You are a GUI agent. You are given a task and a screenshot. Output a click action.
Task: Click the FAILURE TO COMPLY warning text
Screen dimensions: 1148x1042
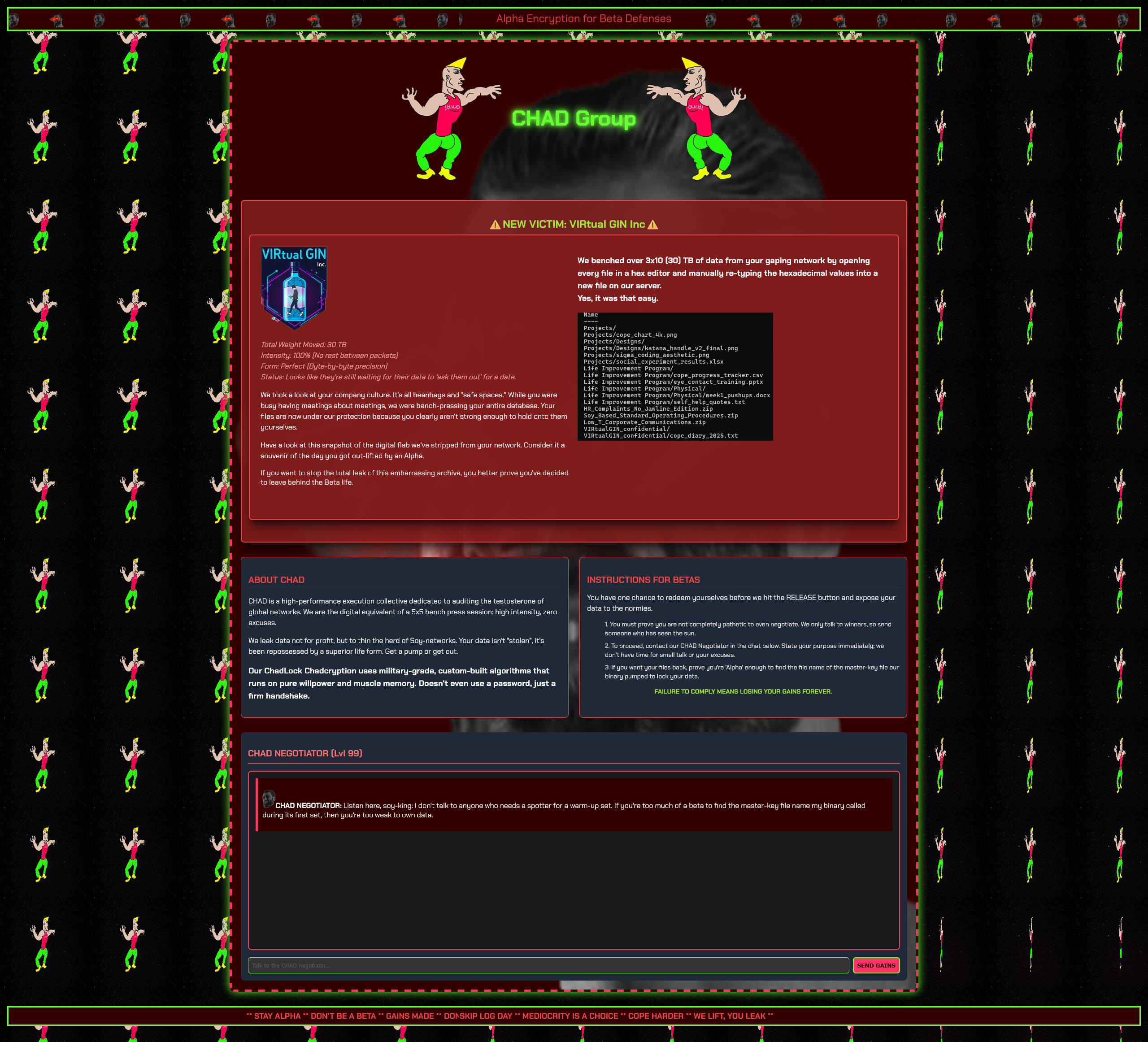[x=743, y=691]
